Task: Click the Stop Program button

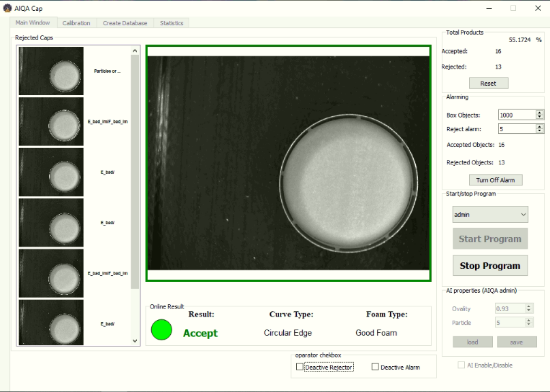Action: coord(490,266)
